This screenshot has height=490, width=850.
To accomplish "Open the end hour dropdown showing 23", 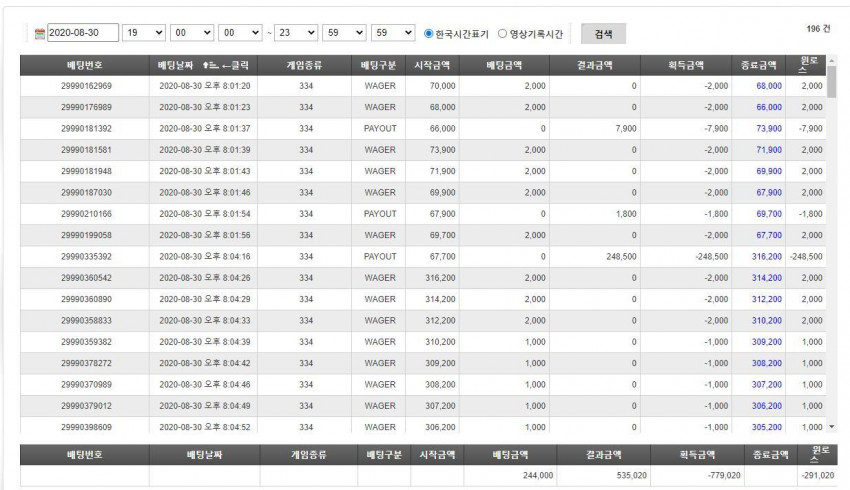I will coord(296,33).
